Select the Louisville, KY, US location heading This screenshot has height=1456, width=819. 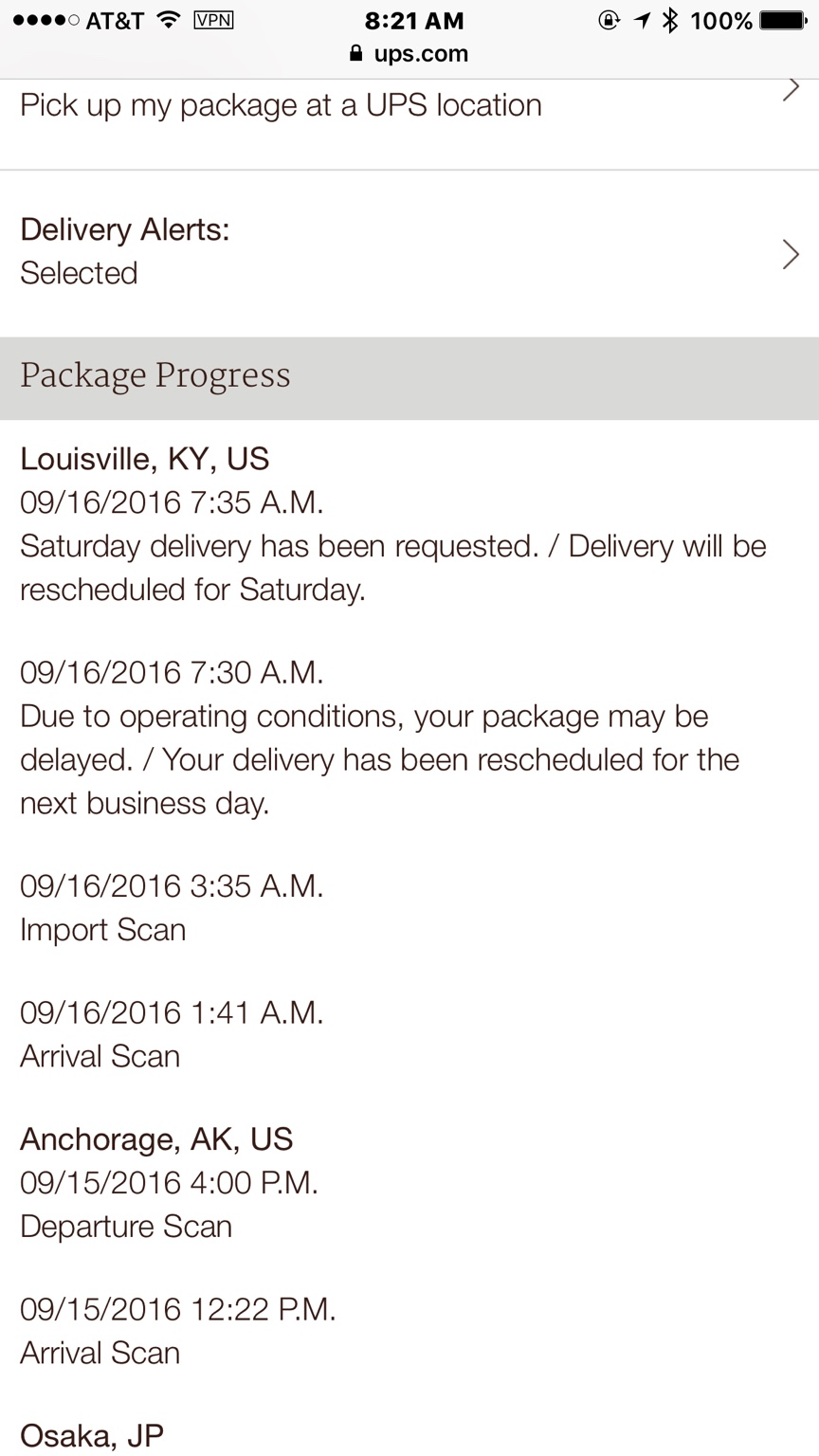click(145, 459)
